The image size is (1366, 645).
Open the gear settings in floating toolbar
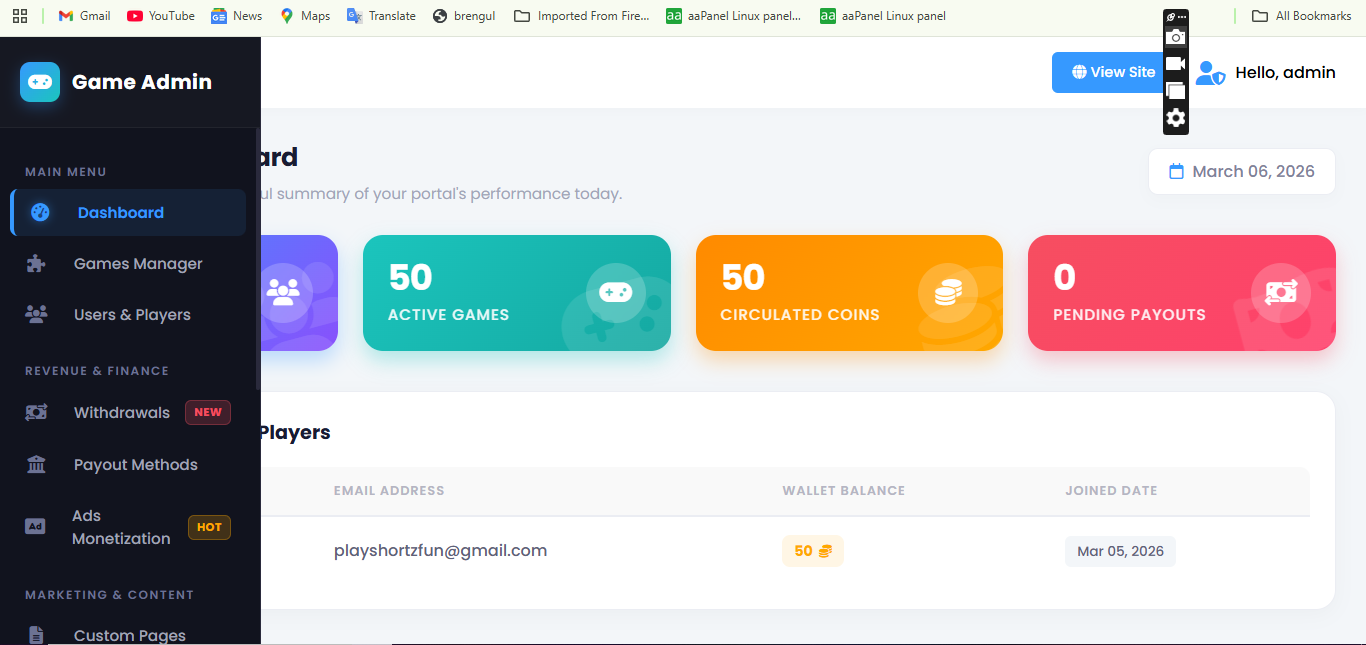(1176, 118)
